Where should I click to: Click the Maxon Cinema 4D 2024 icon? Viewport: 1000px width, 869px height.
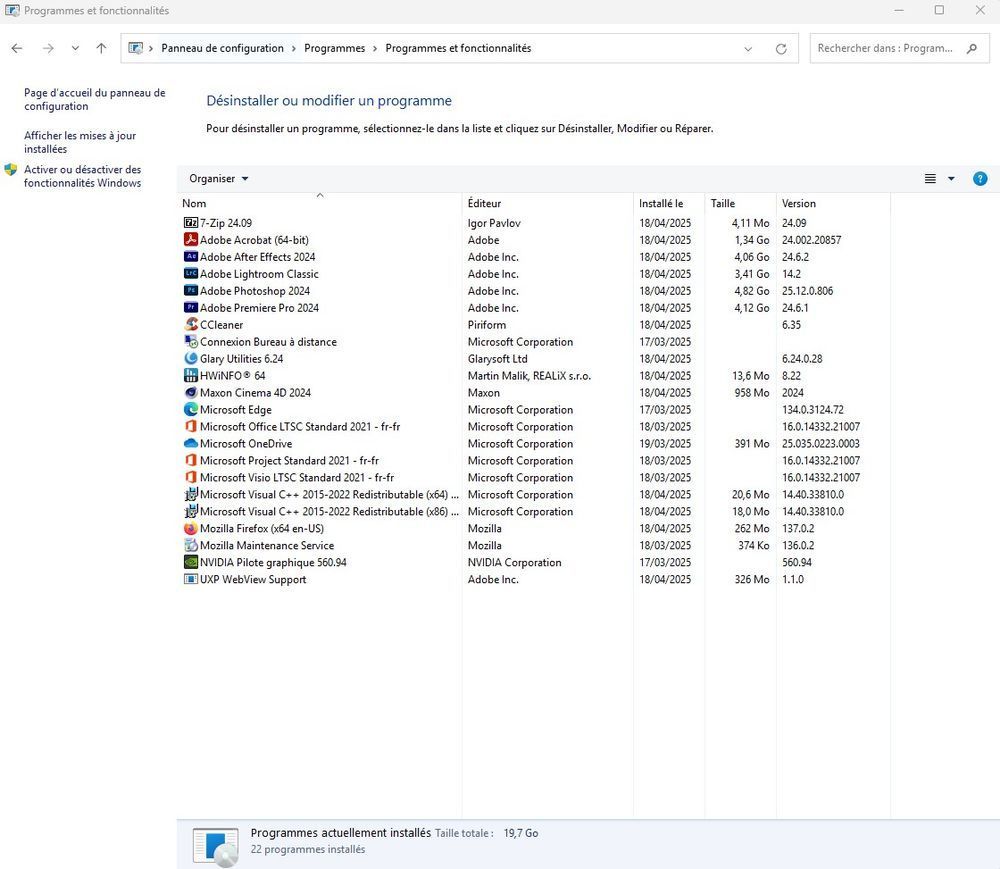pos(191,393)
